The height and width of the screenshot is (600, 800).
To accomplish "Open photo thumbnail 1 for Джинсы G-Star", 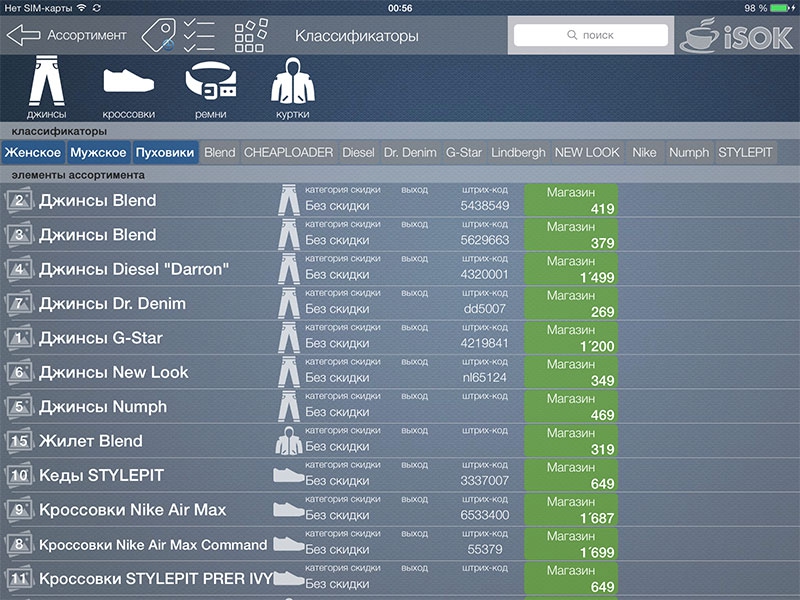I will [19, 338].
